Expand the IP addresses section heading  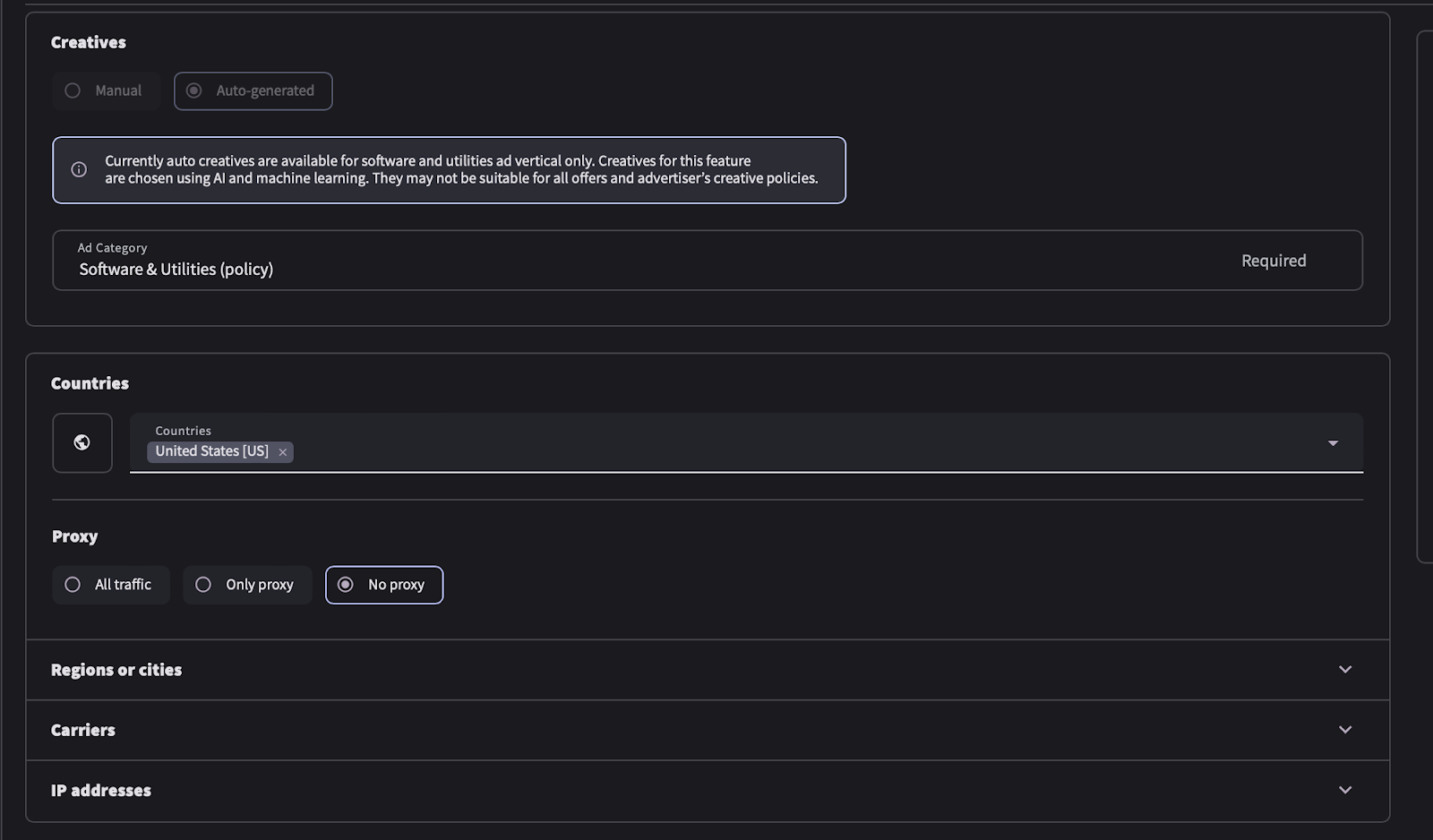point(101,791)
